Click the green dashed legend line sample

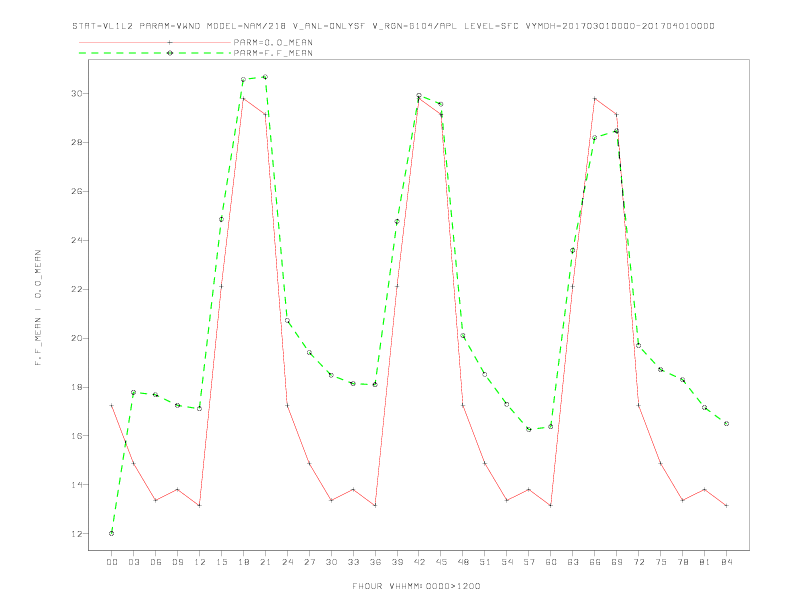click(155, 53)
